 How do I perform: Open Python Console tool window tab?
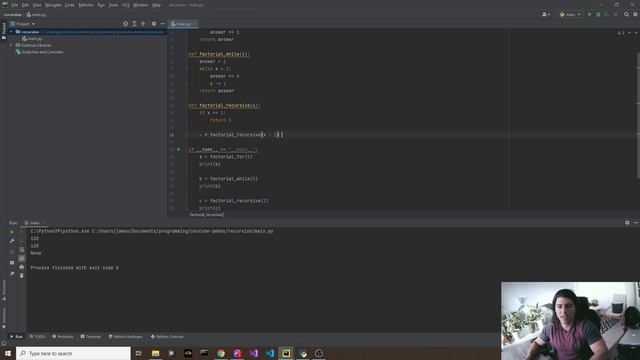pos(167,337)
